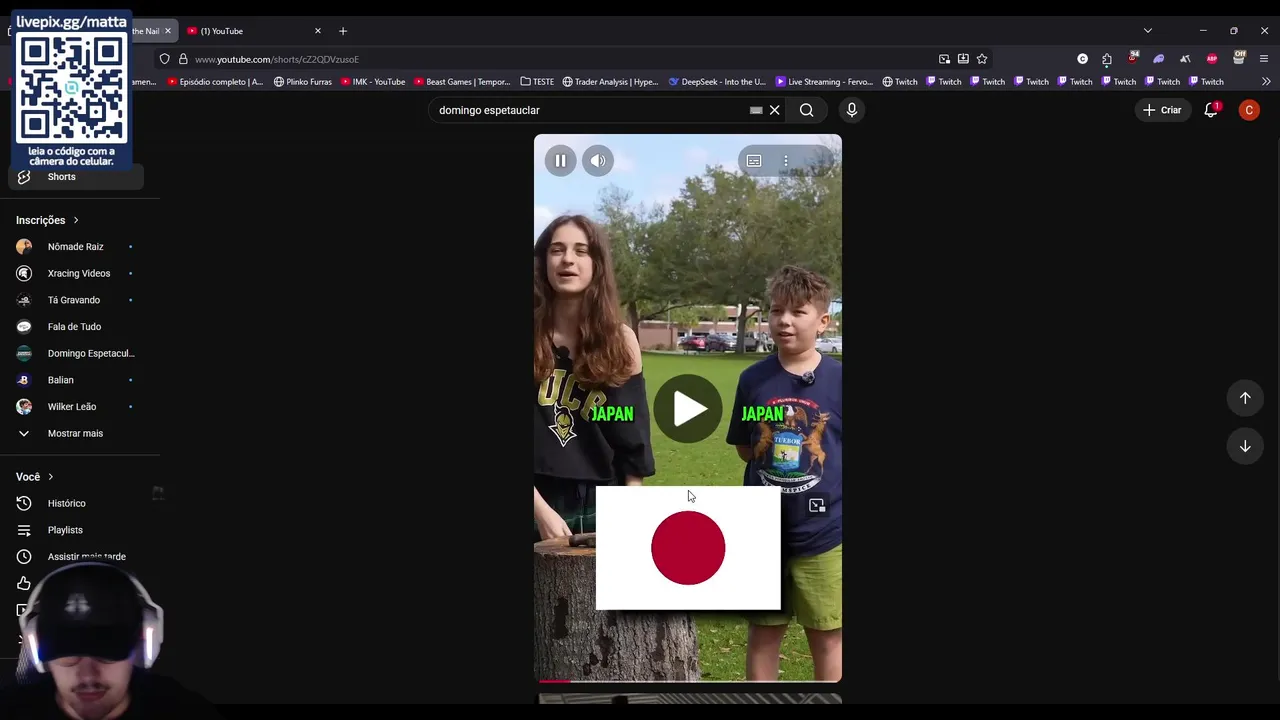Click the tracking protection shield icon
Image resolution: width=1280 pixels, height=720 pixels.
tap(165, 59)
